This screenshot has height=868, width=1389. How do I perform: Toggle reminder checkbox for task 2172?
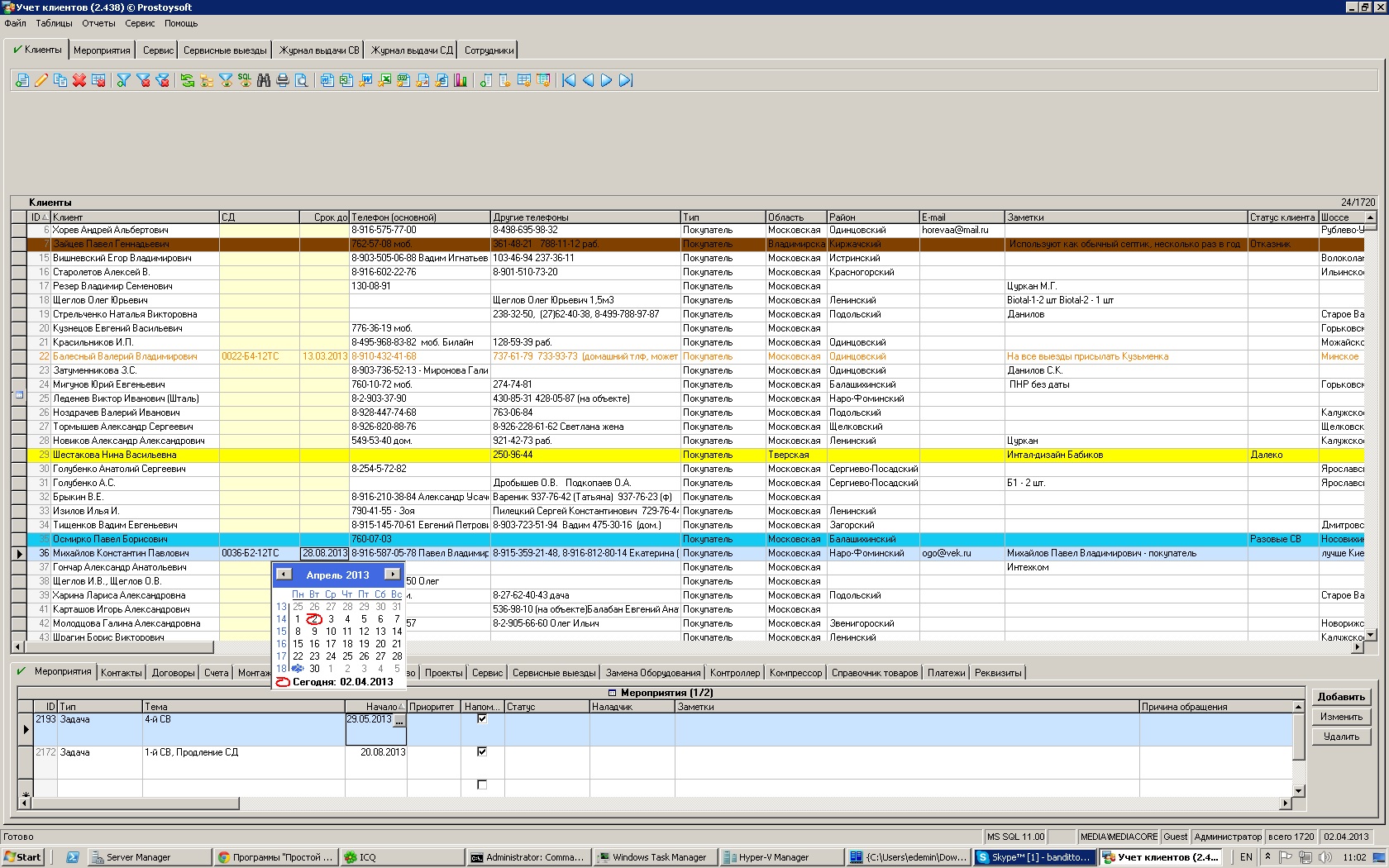(482, 751)
